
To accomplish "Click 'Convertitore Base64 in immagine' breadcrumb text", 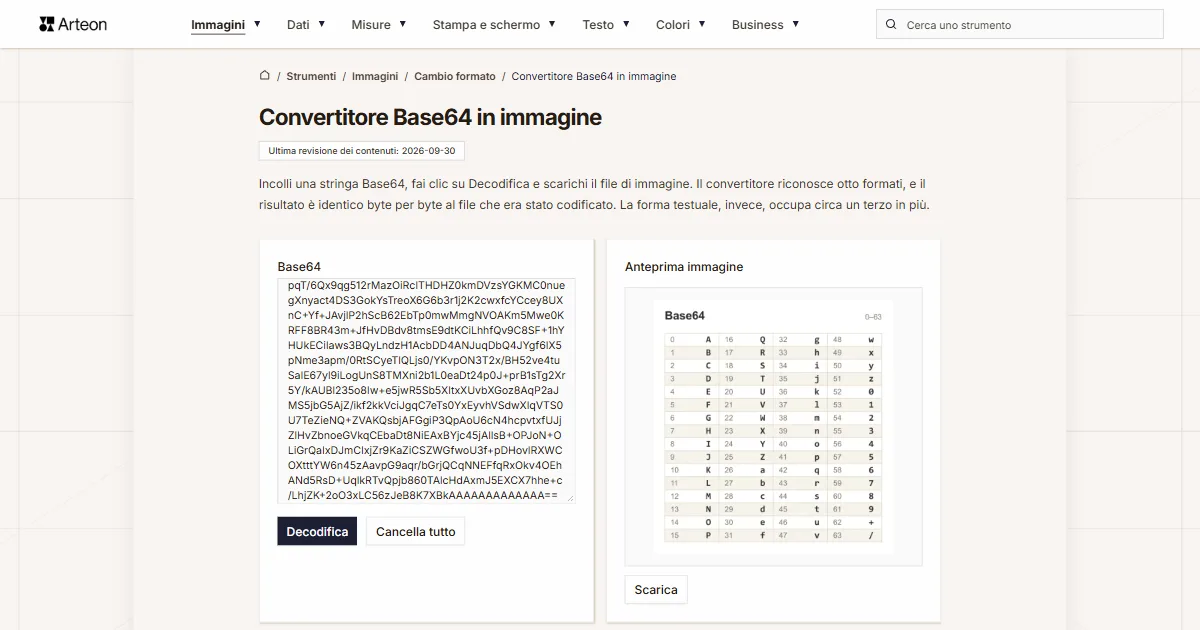I will click(594, 76).
